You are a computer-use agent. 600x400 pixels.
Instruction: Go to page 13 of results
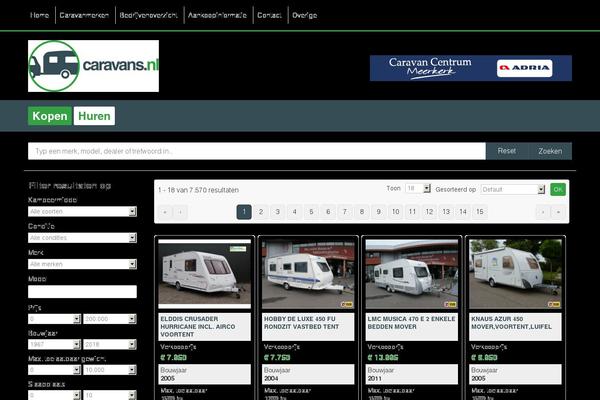click(x=446, y=212)
